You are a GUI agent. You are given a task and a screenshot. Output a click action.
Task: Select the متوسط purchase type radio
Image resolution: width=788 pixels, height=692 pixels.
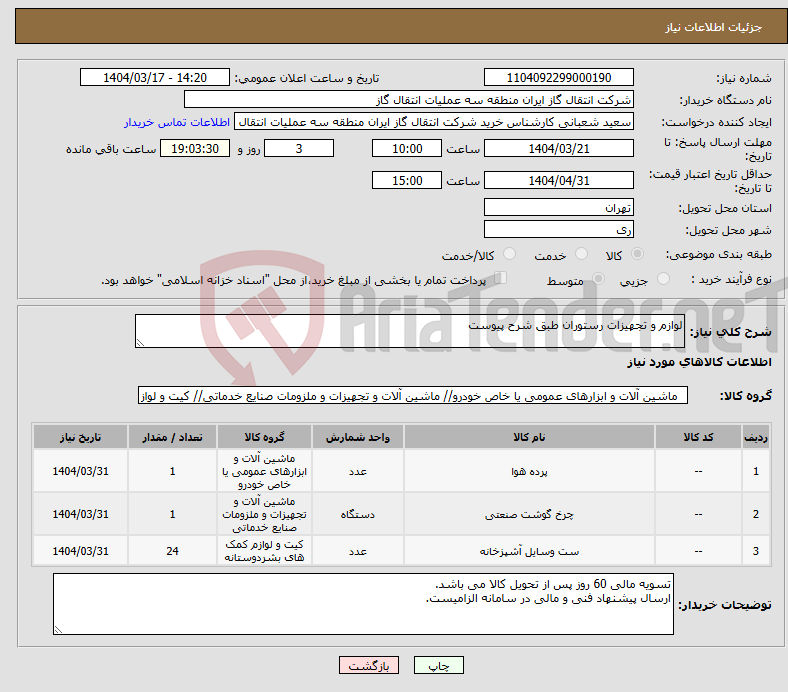(599, 278)
